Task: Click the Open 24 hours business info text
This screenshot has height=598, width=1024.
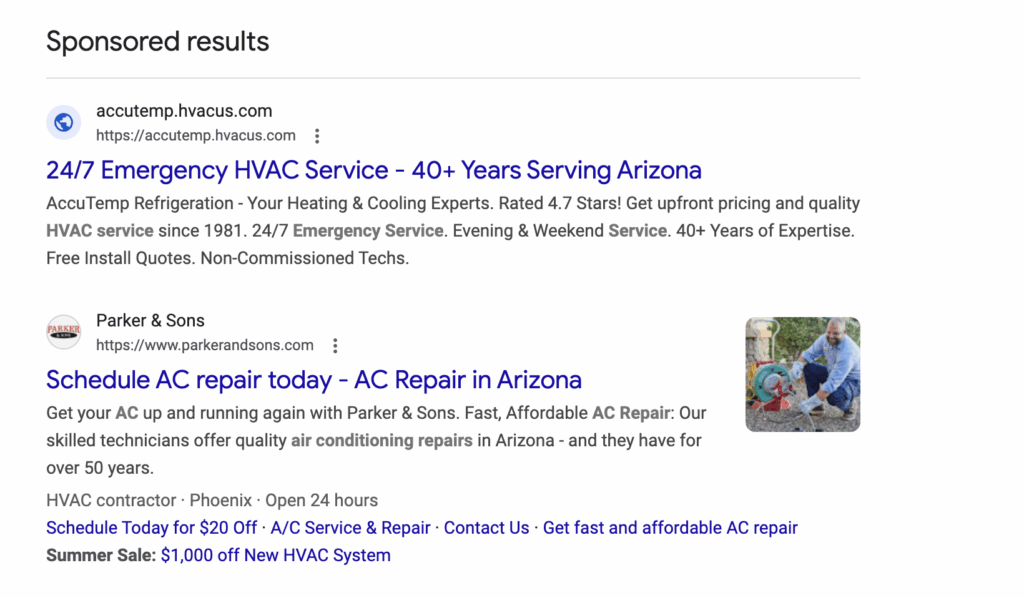Action: pos(322,500)
